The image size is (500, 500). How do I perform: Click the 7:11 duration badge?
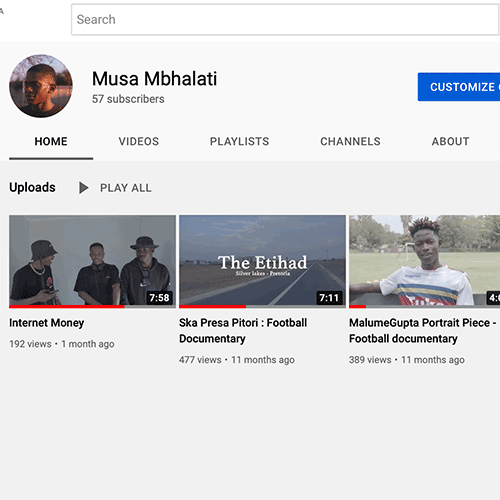pos(329,297)
